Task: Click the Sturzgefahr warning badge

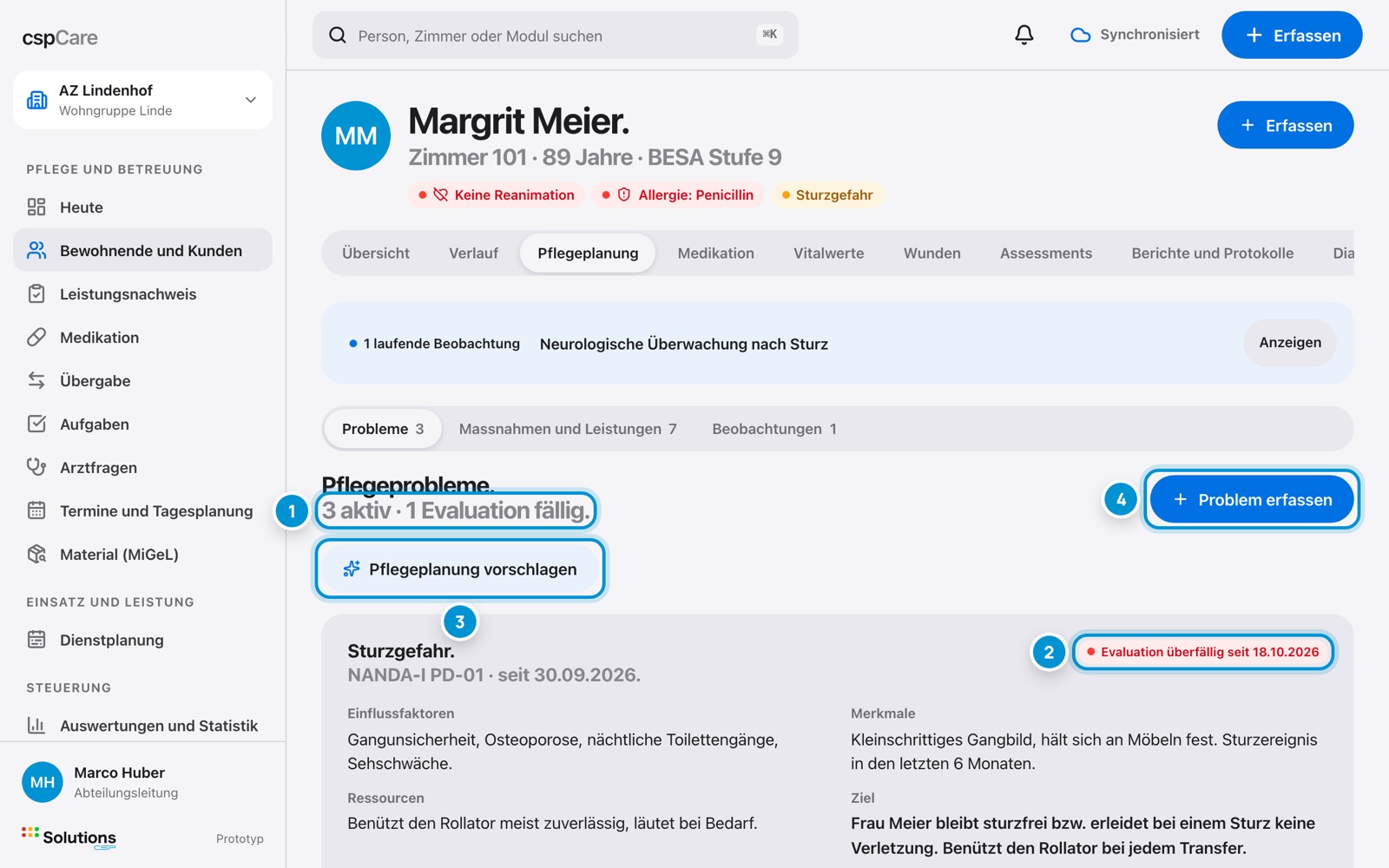Action: click(827, 194)
